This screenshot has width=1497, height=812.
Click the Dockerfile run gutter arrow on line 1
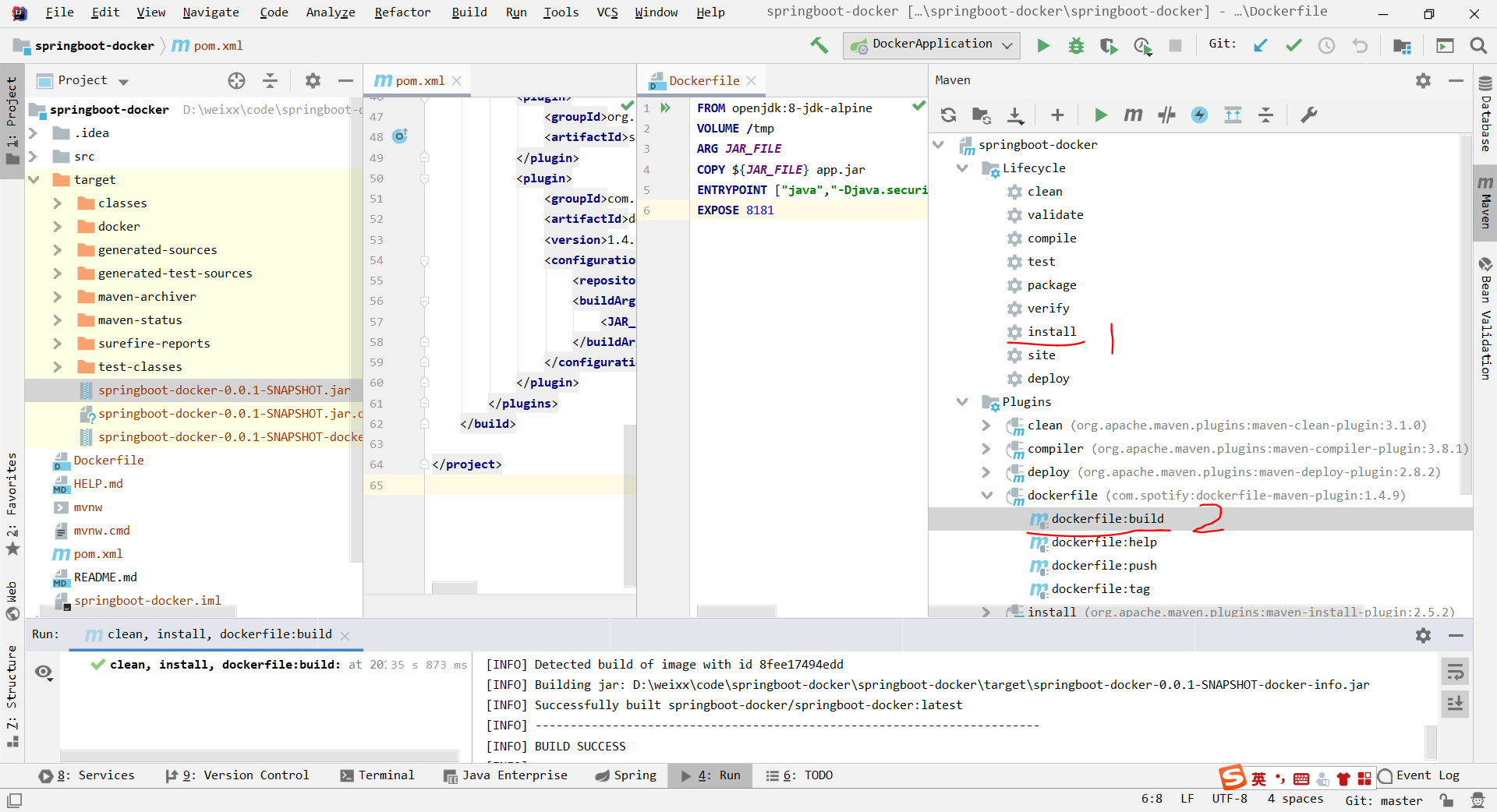click(x=666, y=108)
